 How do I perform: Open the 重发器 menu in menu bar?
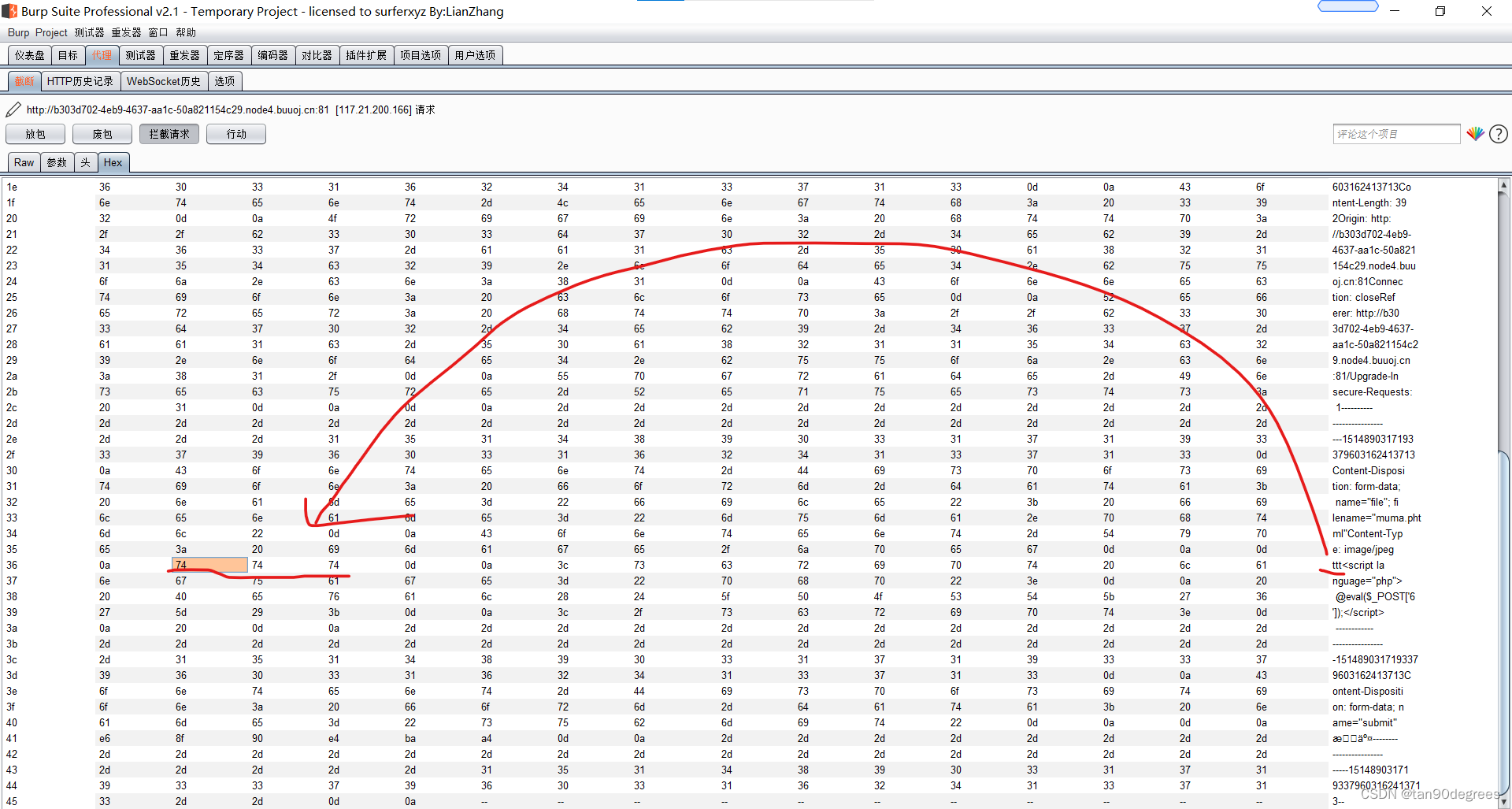(126, 32)
